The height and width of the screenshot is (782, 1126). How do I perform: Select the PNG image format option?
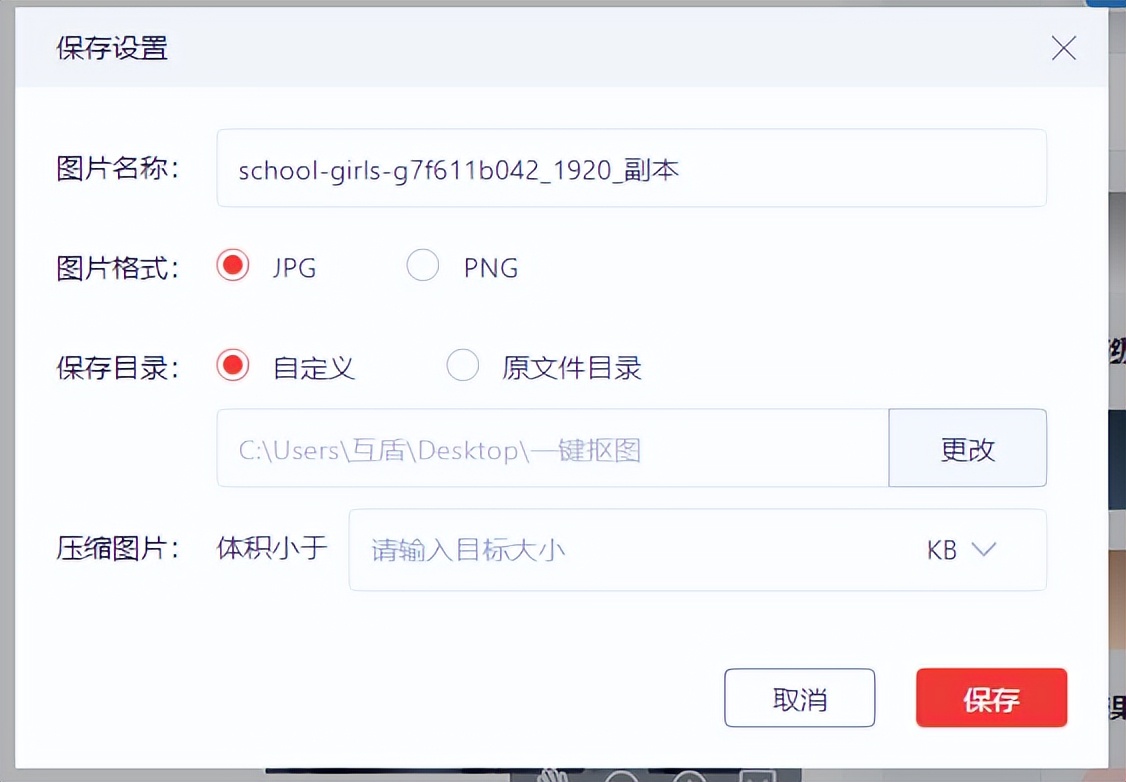423,266
